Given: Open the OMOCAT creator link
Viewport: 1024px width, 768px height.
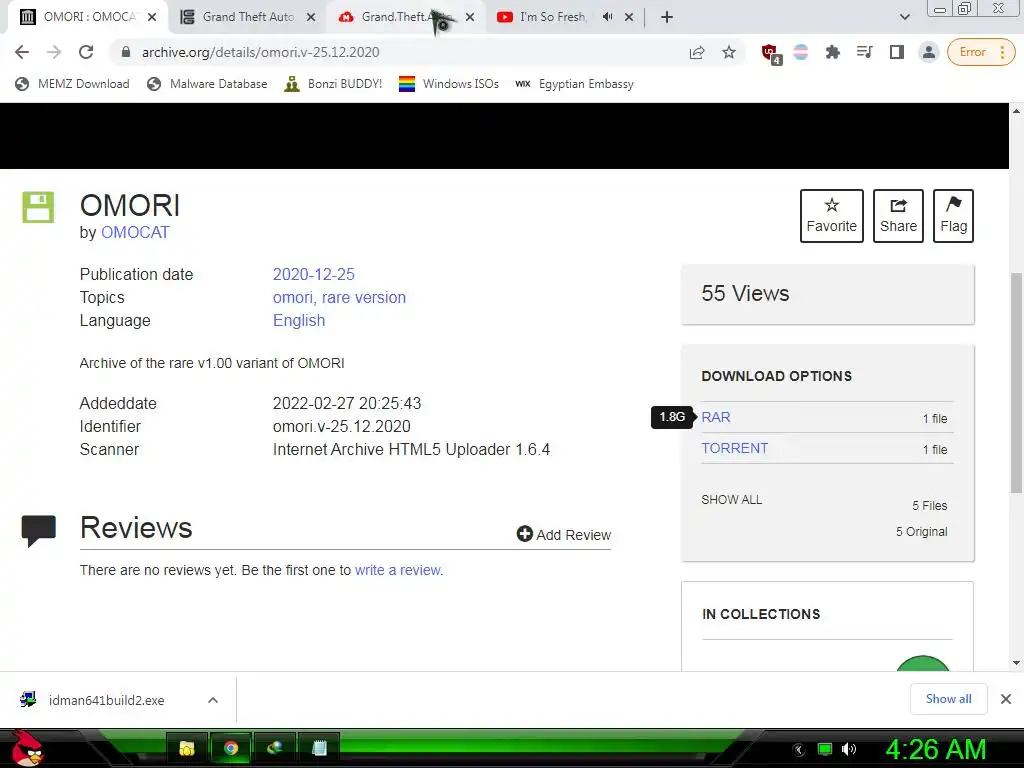Looking at the screenshot, I should click(135, 232).
